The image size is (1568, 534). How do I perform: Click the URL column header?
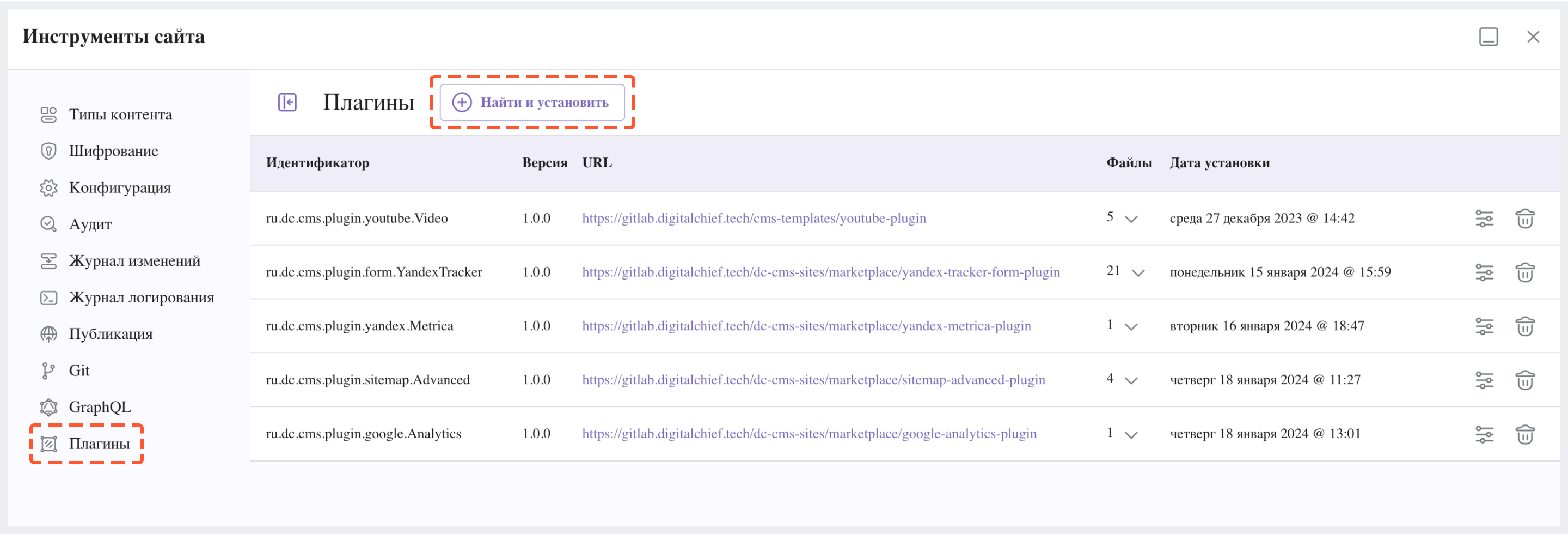pos(597,162)
